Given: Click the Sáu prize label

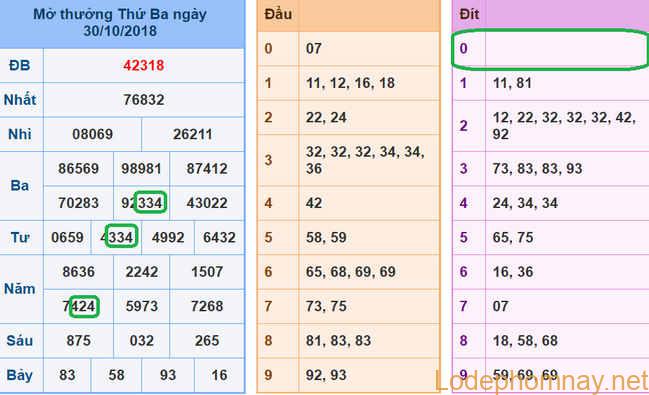Looking at the screenshot, I should tap(19, 340).
